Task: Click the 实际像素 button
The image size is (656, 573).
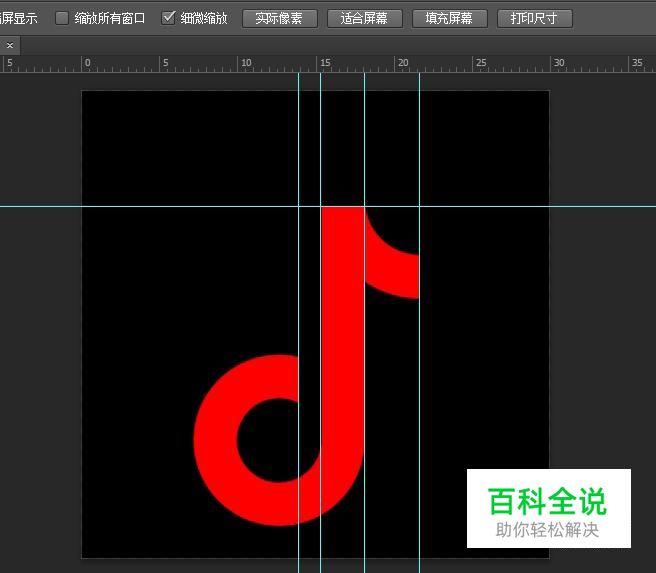Action: pos(279,18)
